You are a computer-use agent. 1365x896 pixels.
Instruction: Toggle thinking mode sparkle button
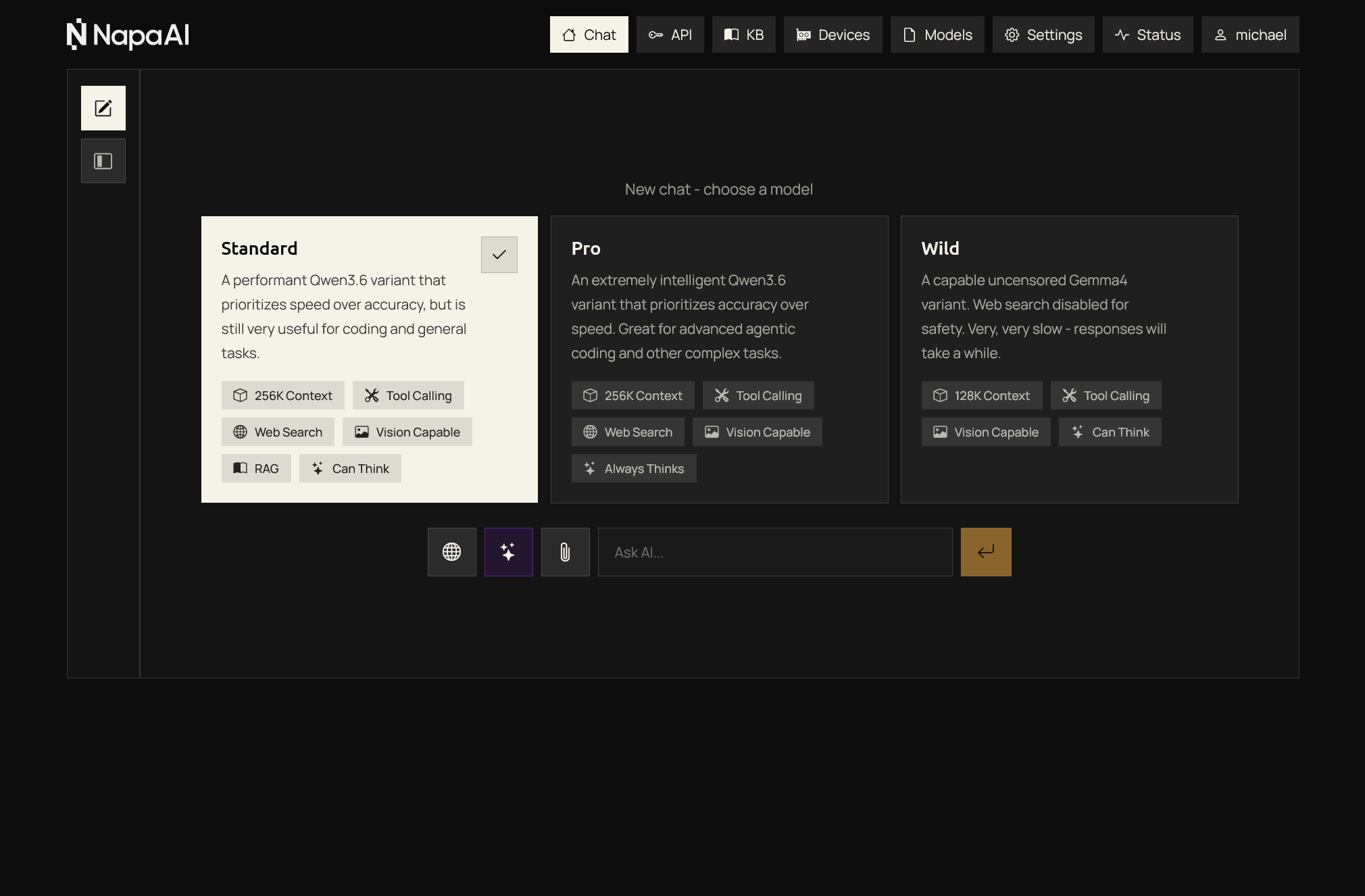click(509, 552)
